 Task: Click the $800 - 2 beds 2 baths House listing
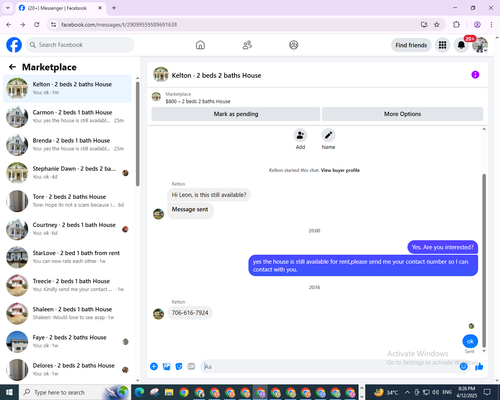pyautogui.click(x=198, y=101)
